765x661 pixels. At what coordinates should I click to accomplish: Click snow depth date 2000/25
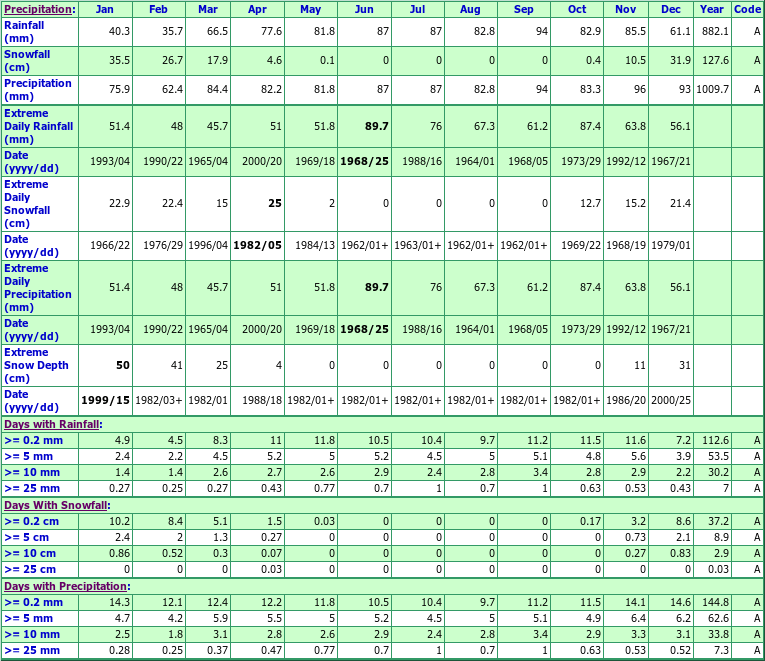tap(671, 401)
